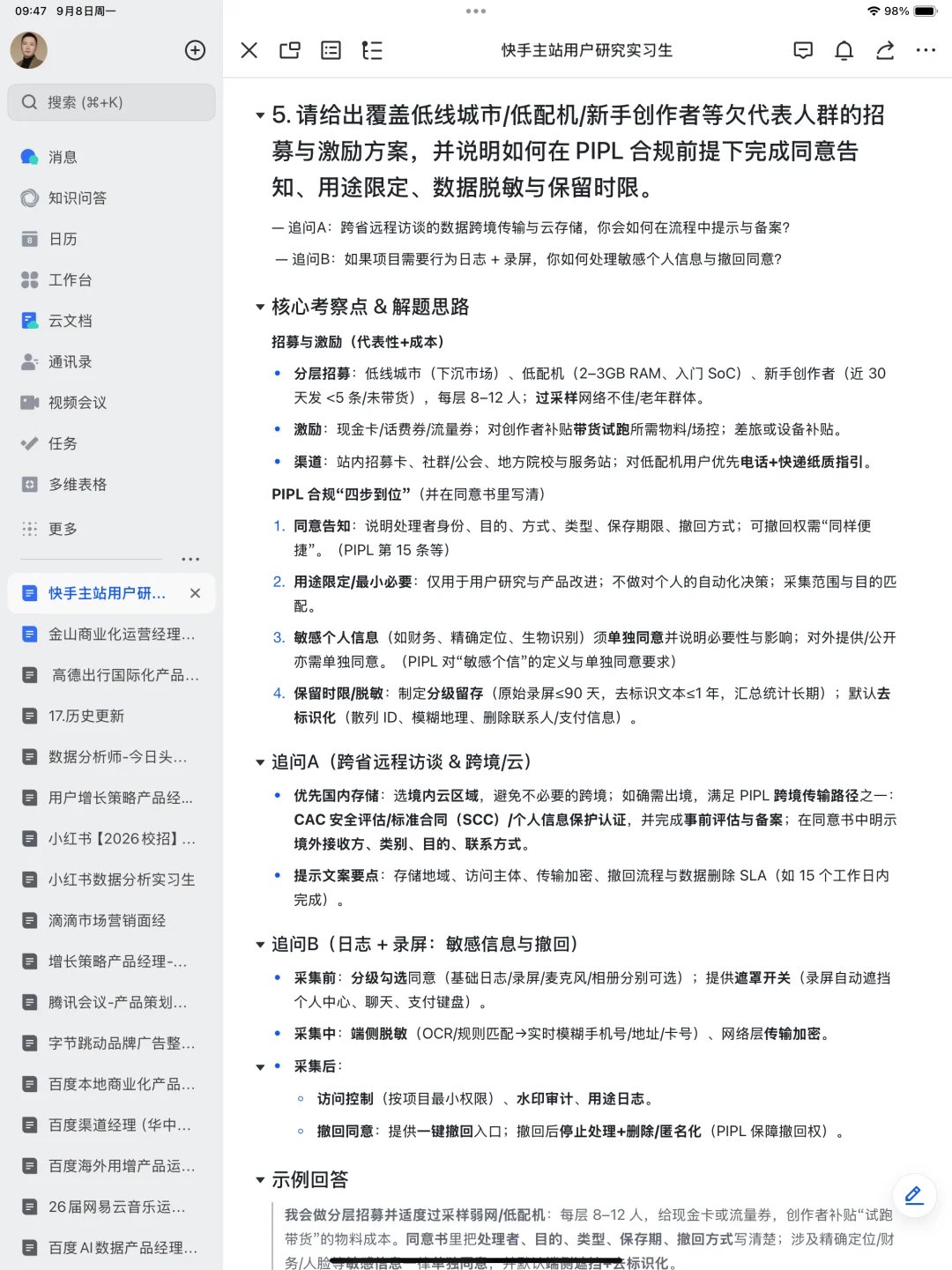952x1270 pixels.
Task: Collapse the 采集后 bullet item
Action: point(260,1067)
